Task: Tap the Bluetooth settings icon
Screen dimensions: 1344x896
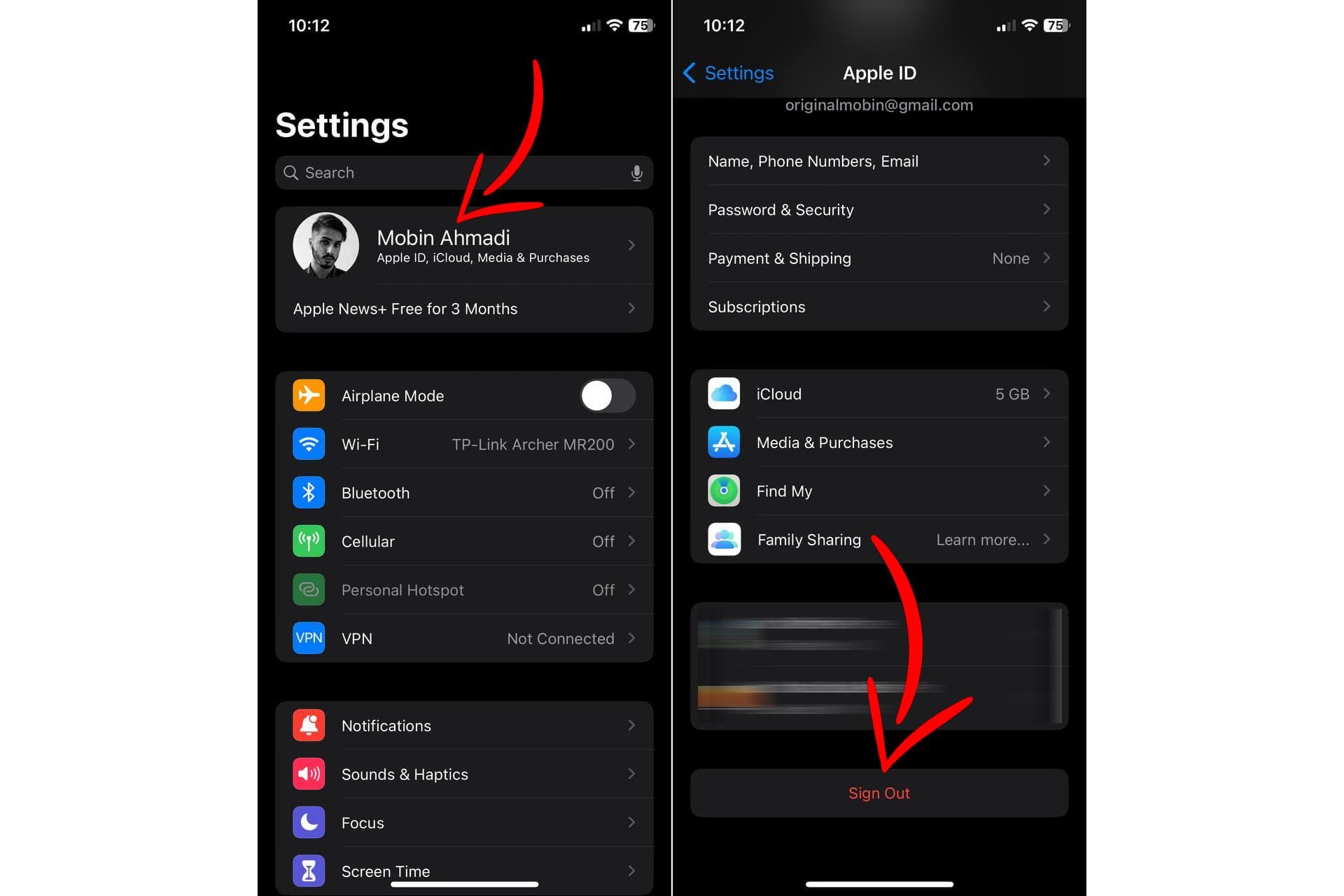Action: coord(310,492)
